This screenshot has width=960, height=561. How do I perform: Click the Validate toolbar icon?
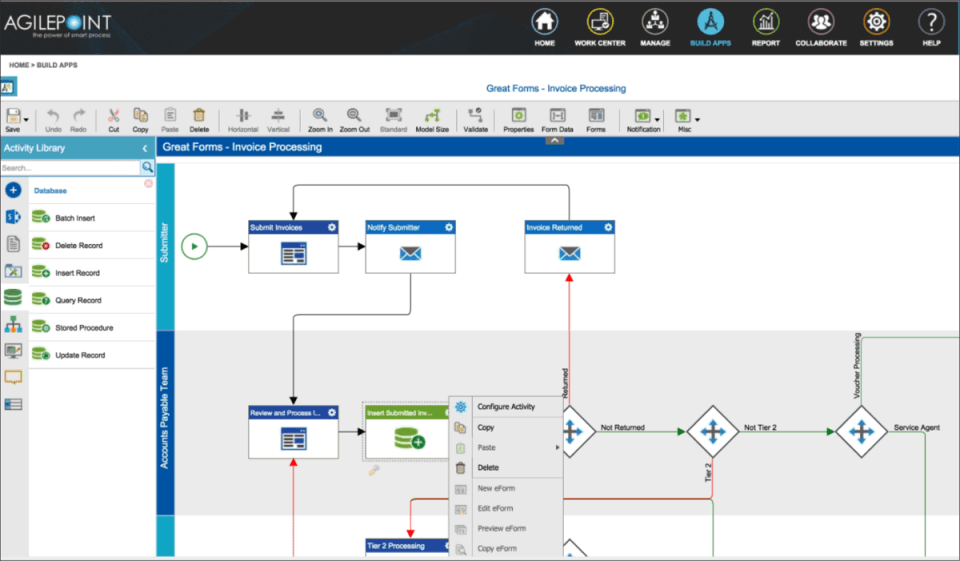coord(475,115)
